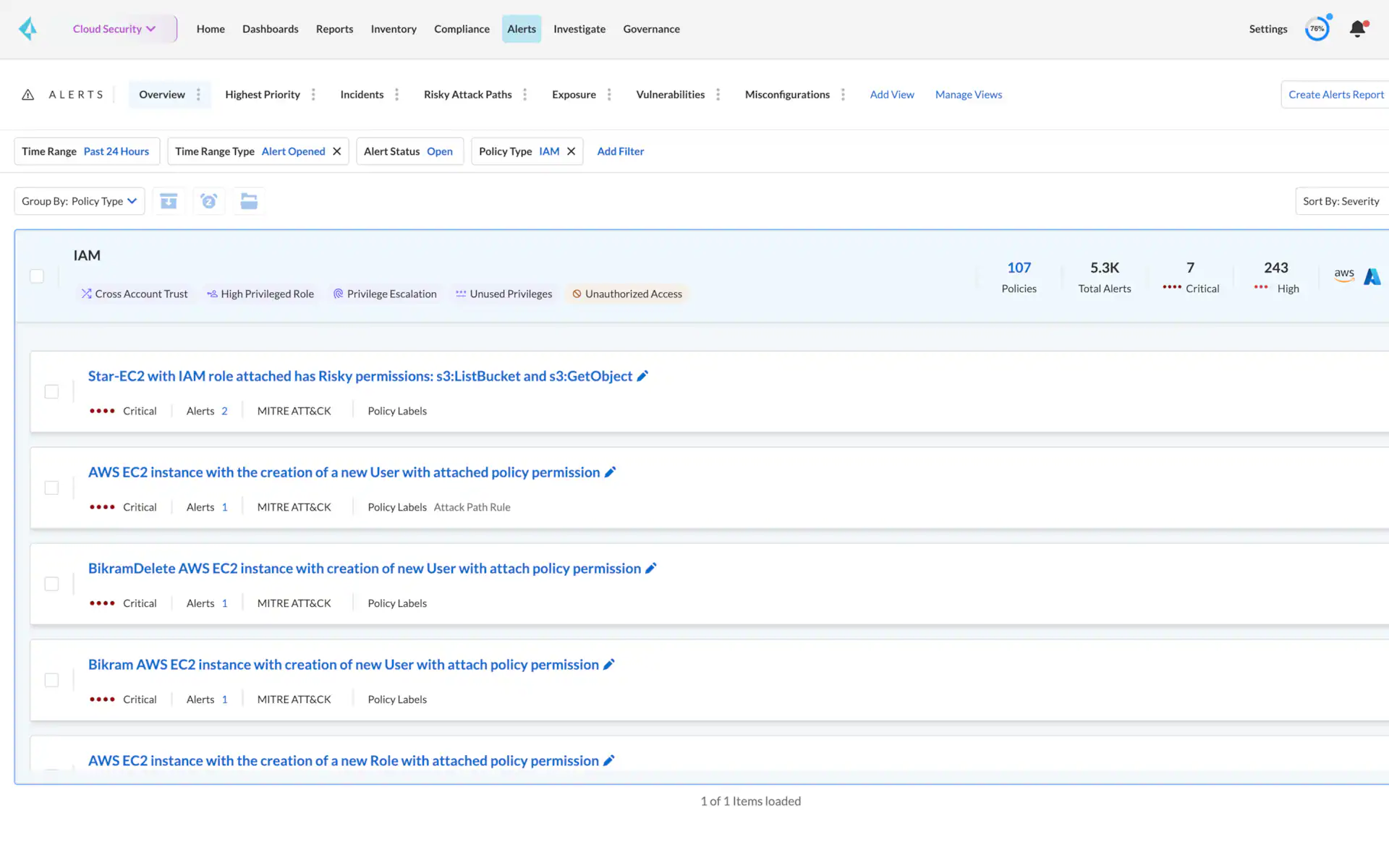Click the notification bell icon

1358,29
